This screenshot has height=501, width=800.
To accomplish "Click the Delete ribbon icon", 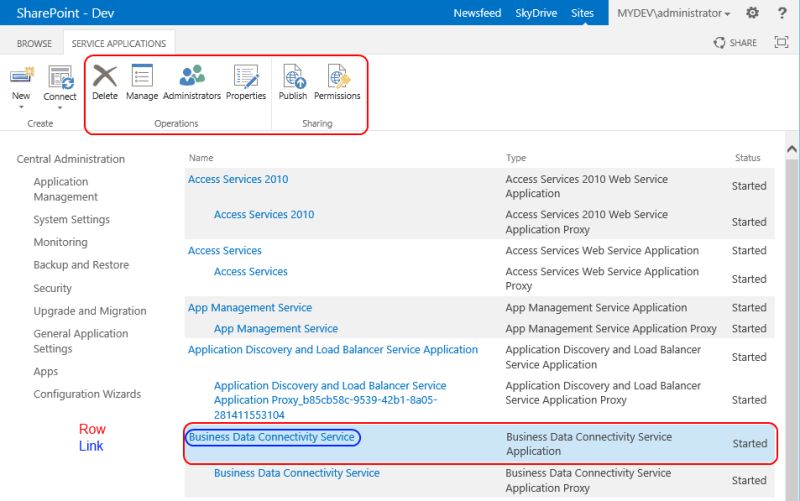I will [105, 76].
